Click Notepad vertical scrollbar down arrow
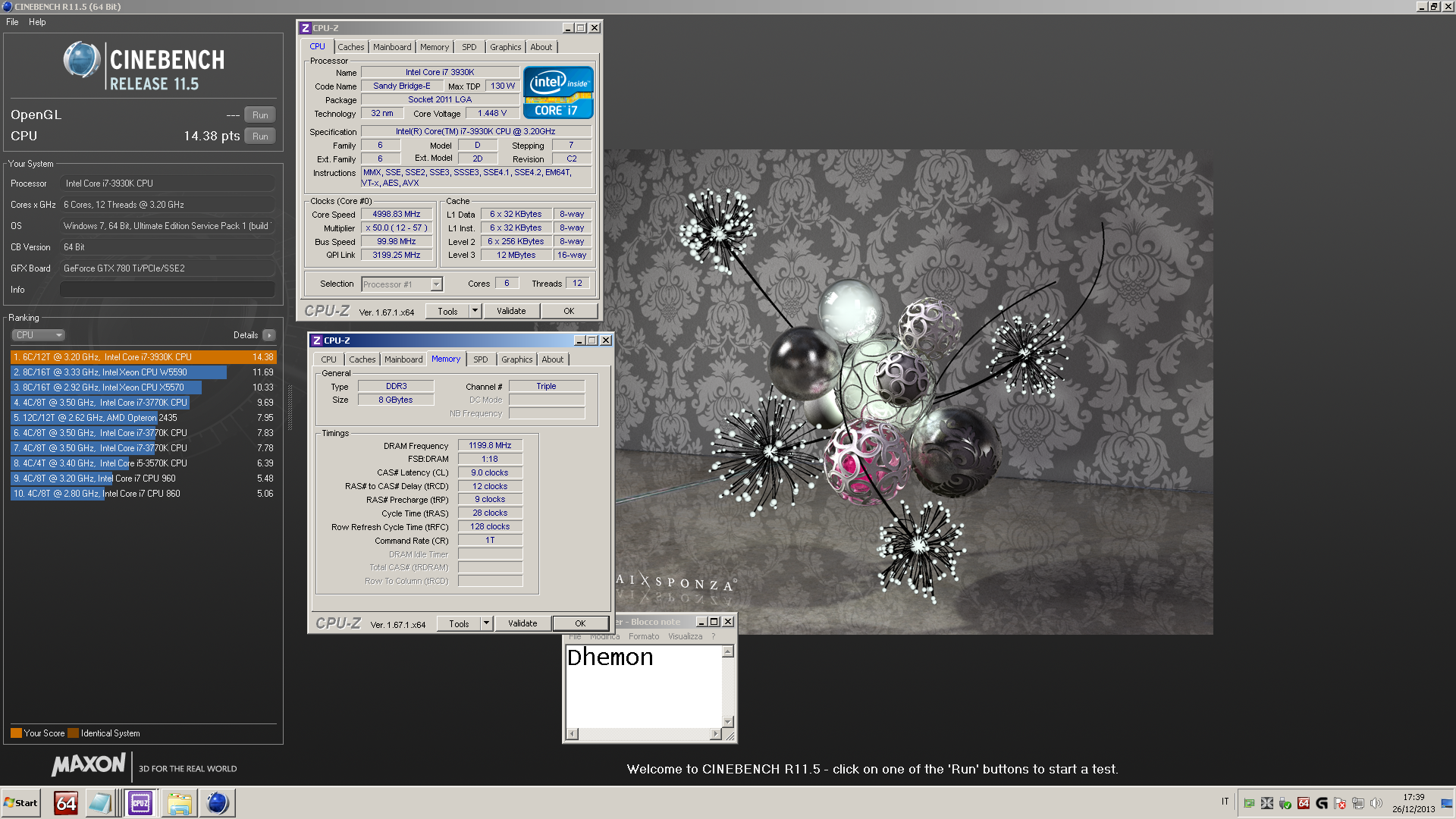Image resolution: width=1456 pixels, height=819 pixels. point(728,722)
